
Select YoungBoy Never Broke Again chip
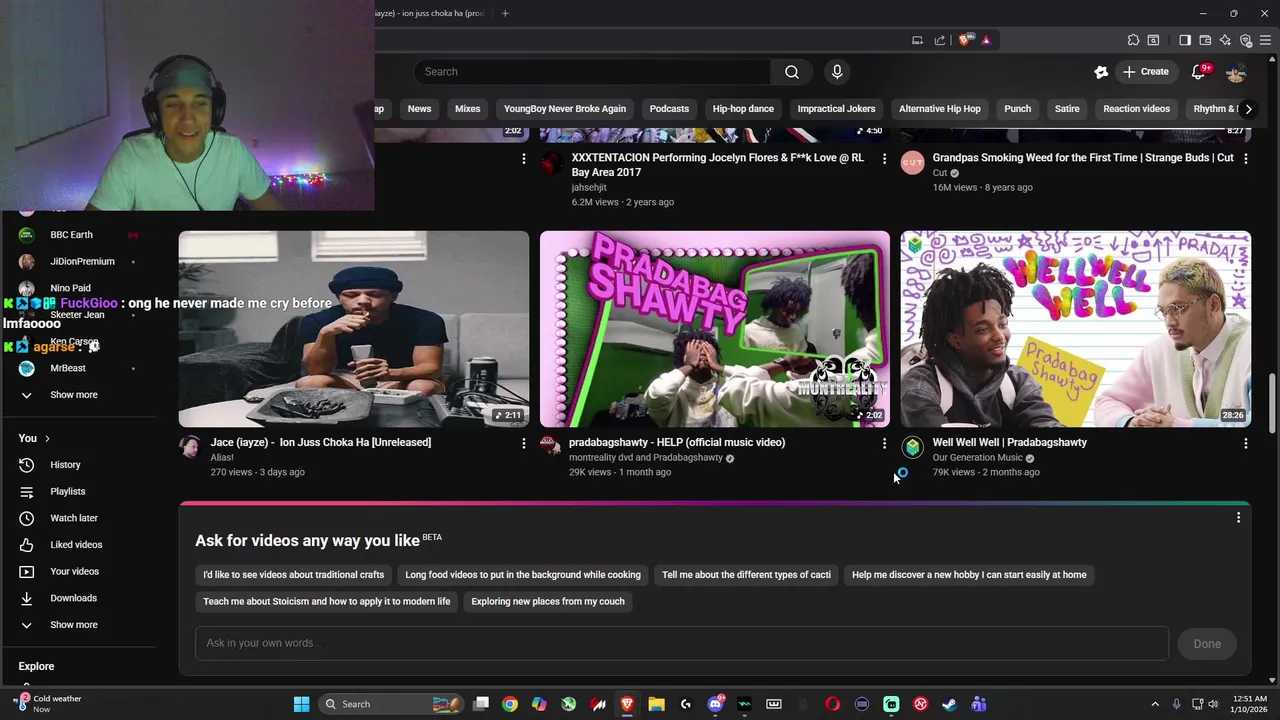coord(565,109)
